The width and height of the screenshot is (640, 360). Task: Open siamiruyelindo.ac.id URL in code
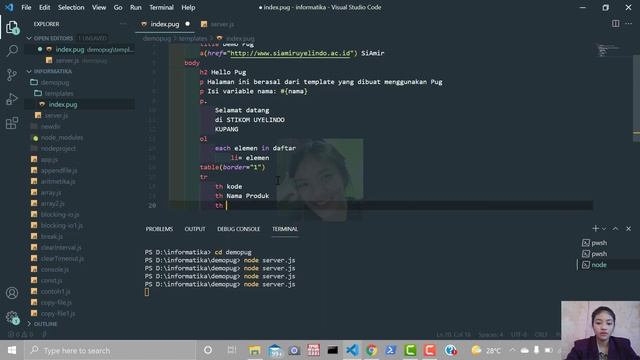290,53
